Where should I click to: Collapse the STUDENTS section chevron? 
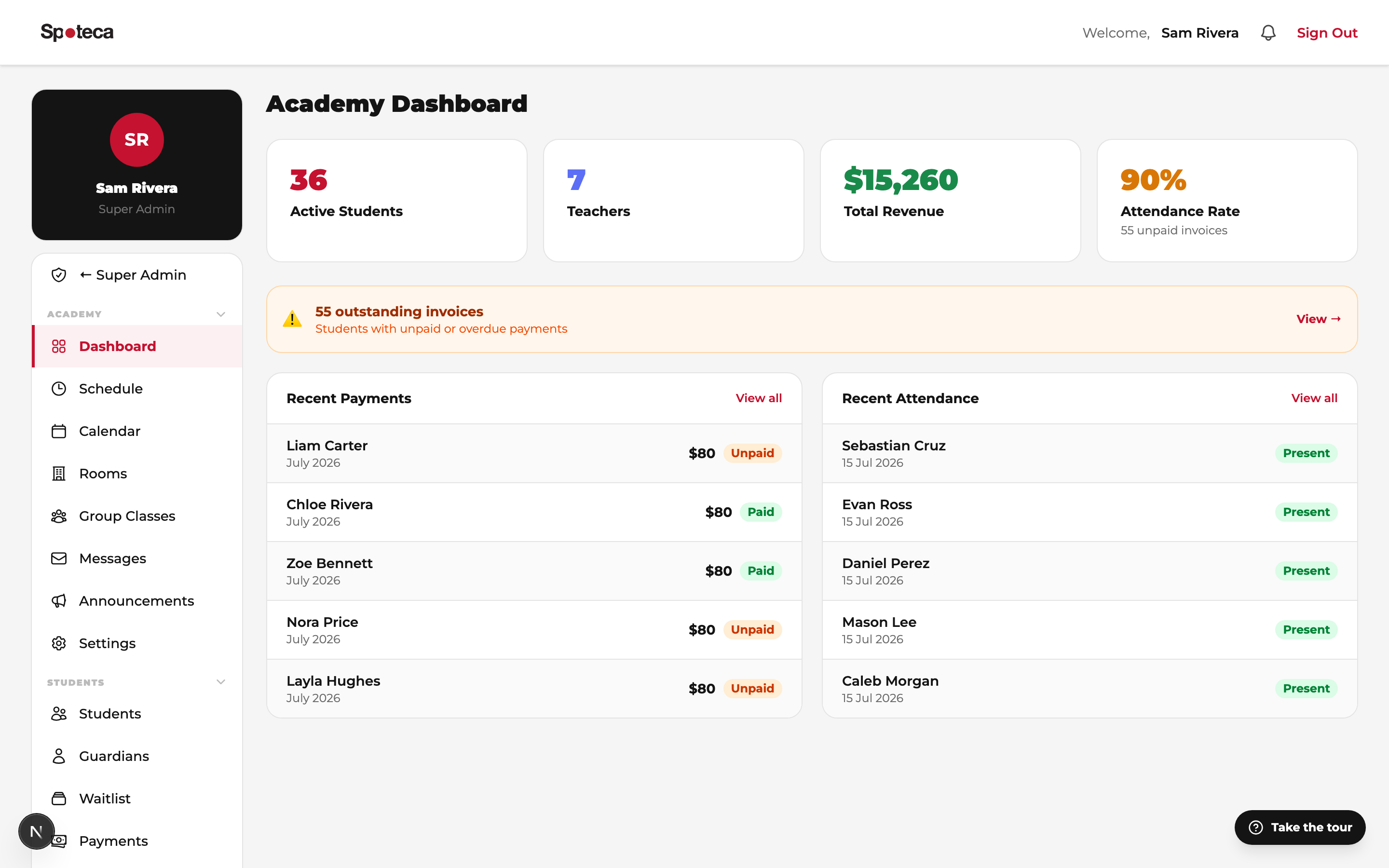tap(220, 682)
